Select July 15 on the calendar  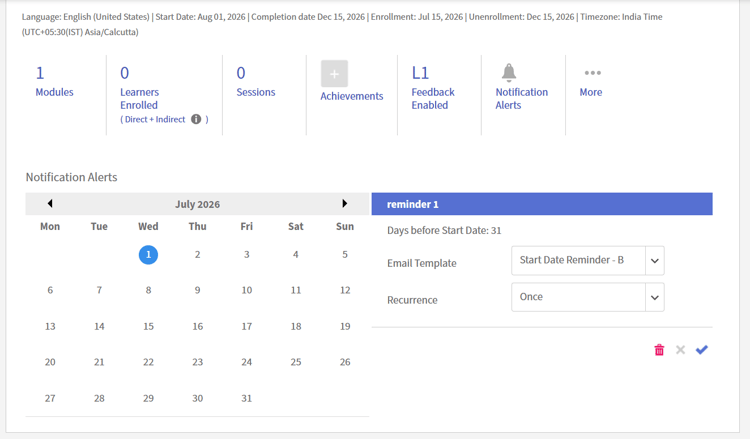[x=148, y=326]
